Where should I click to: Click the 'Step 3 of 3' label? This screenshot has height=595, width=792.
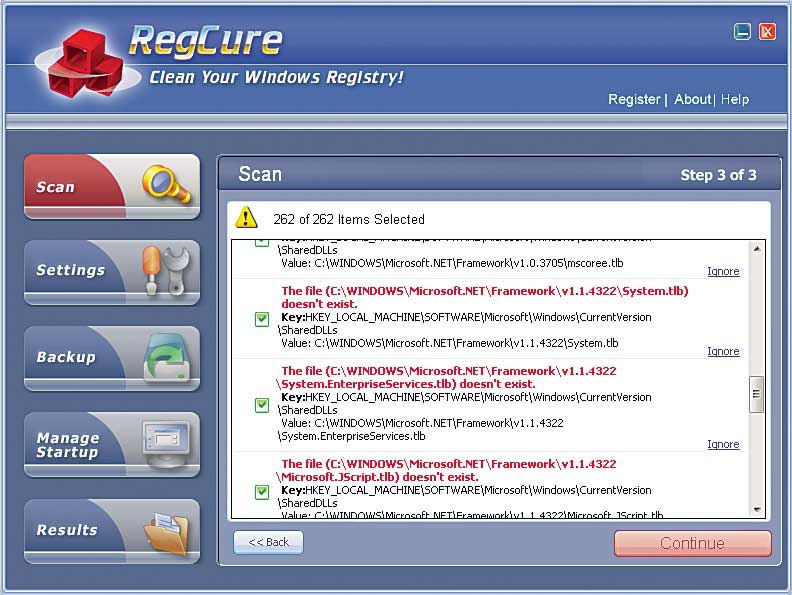pos(718,175)
